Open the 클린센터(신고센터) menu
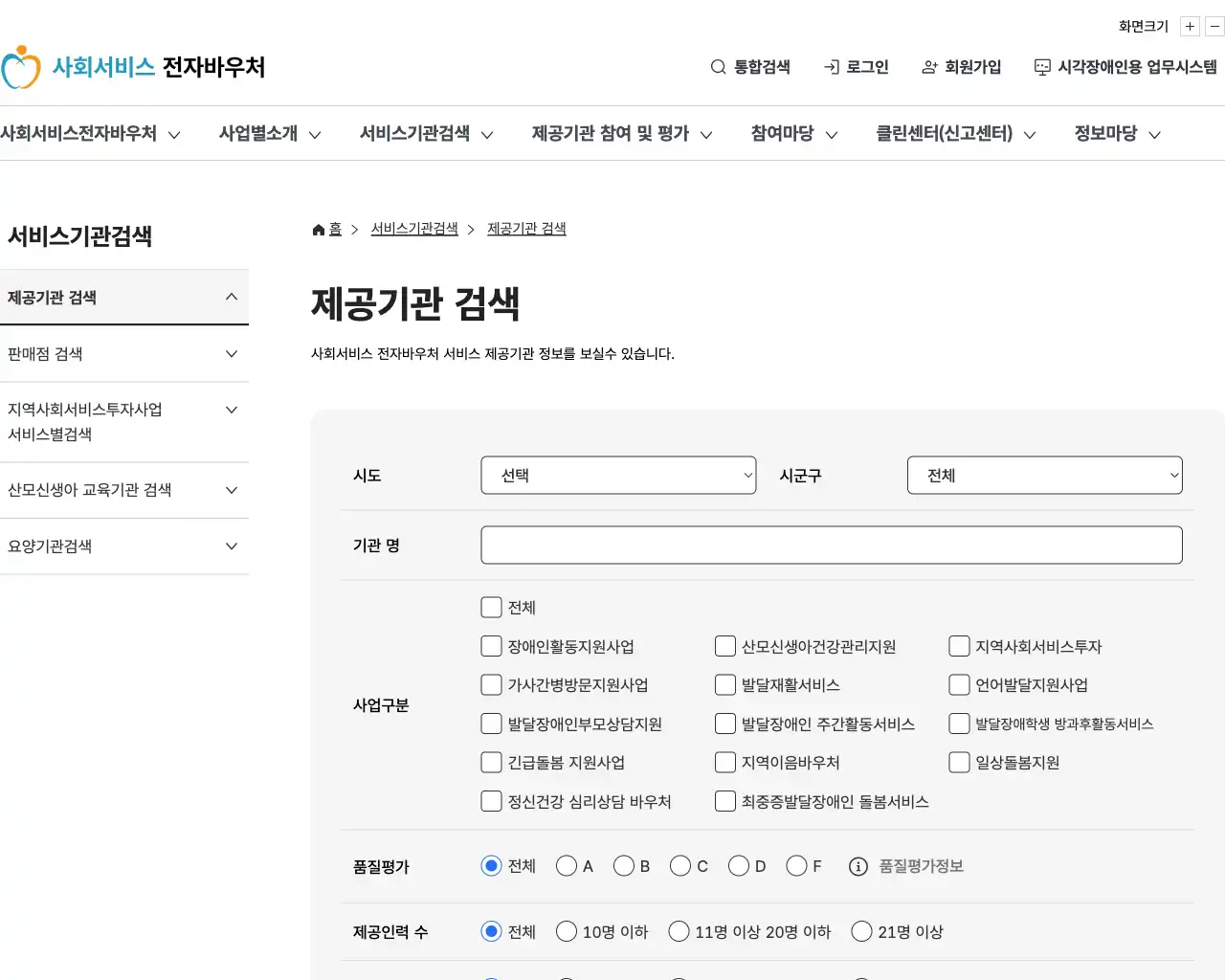The height and width of the screenshot is (980, 1225). click(x=945, y=133)
